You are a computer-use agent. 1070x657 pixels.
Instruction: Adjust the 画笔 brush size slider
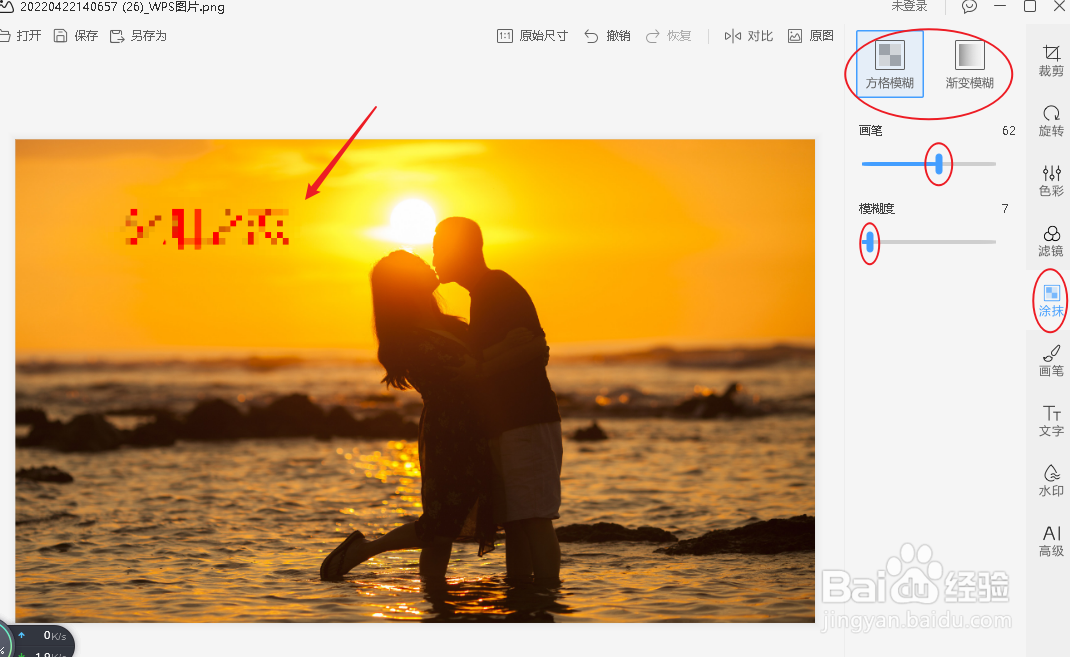(939, 164)
